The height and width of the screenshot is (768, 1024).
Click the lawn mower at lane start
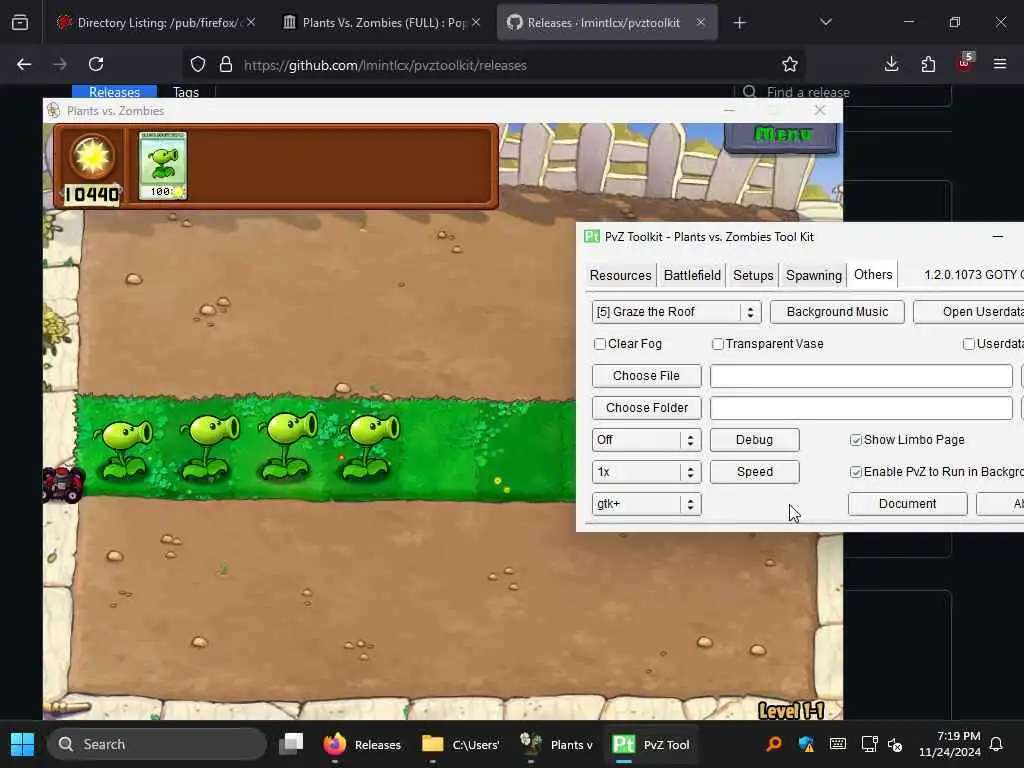pyautogui.click(x=63, y=485)
